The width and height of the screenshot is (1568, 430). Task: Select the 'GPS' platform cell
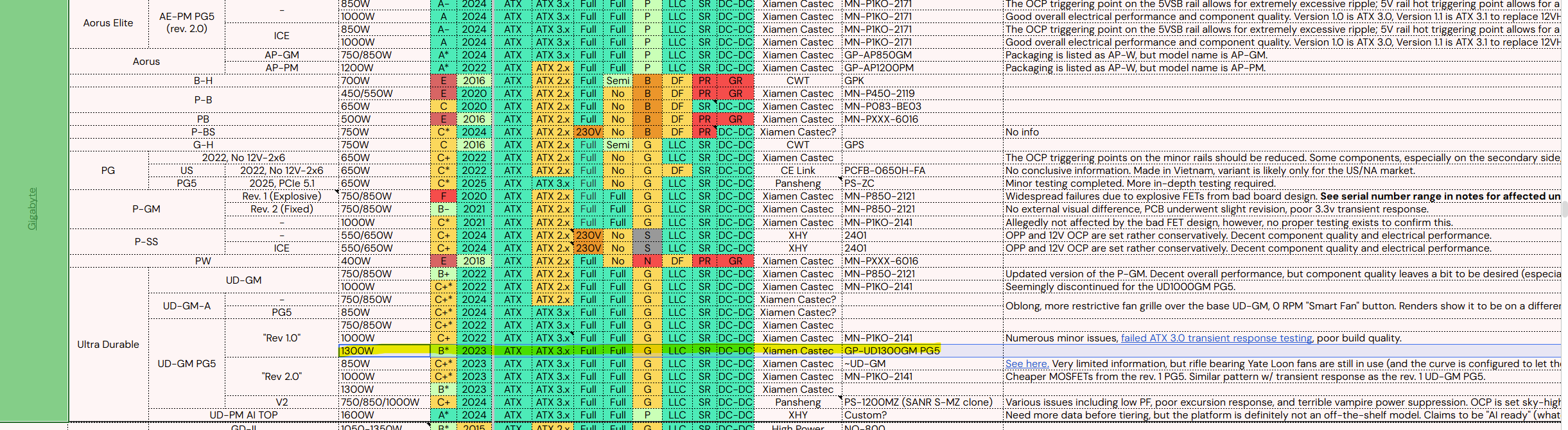(x=922, y=145)
